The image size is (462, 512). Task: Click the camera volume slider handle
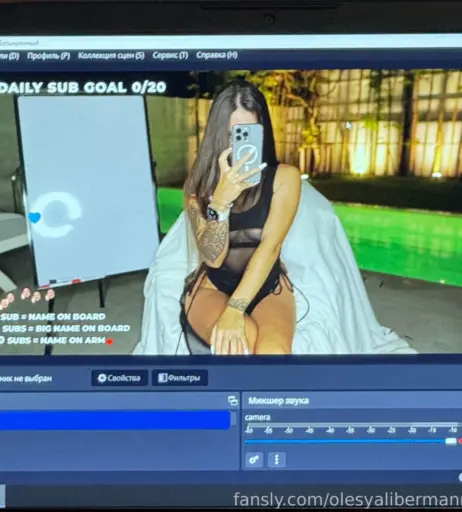(x=451, y=441)
